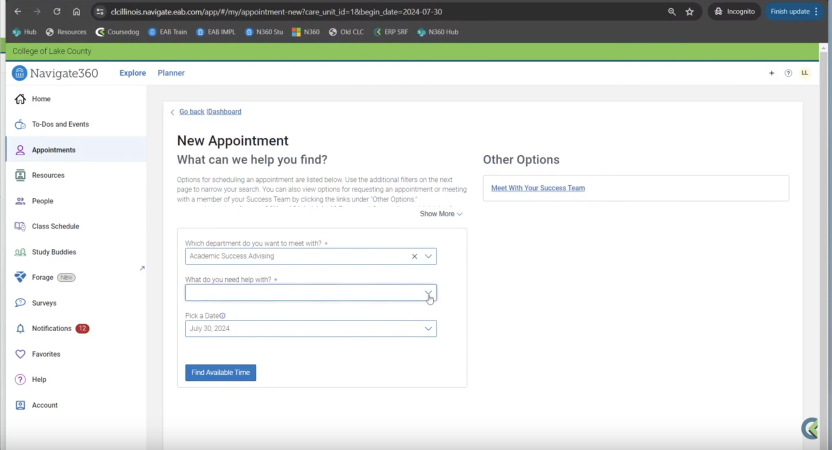Click the Go back link
Screen dimensions: 832x450
[x=191, y=112]
